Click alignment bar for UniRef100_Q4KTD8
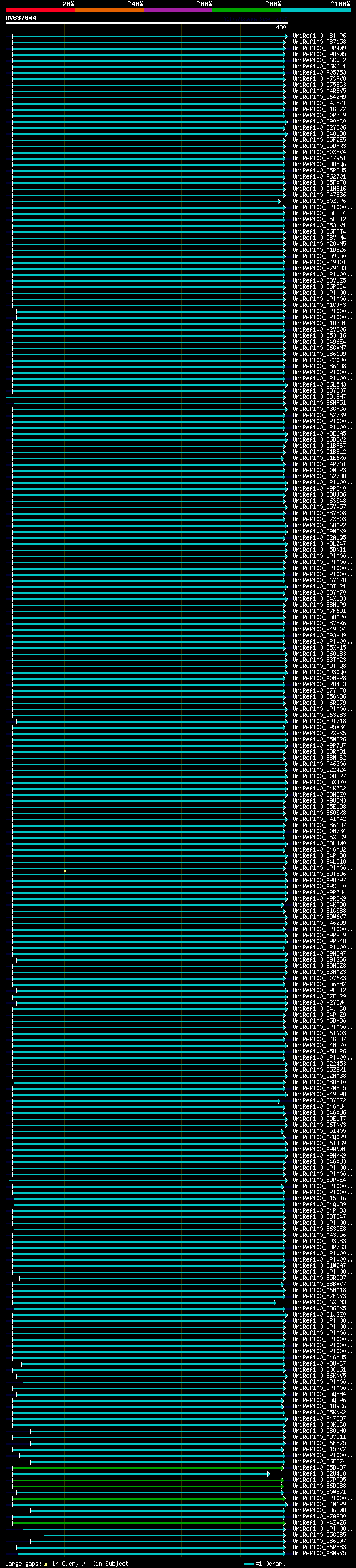This screenshot has height=1568, width=356. (148, 905)
